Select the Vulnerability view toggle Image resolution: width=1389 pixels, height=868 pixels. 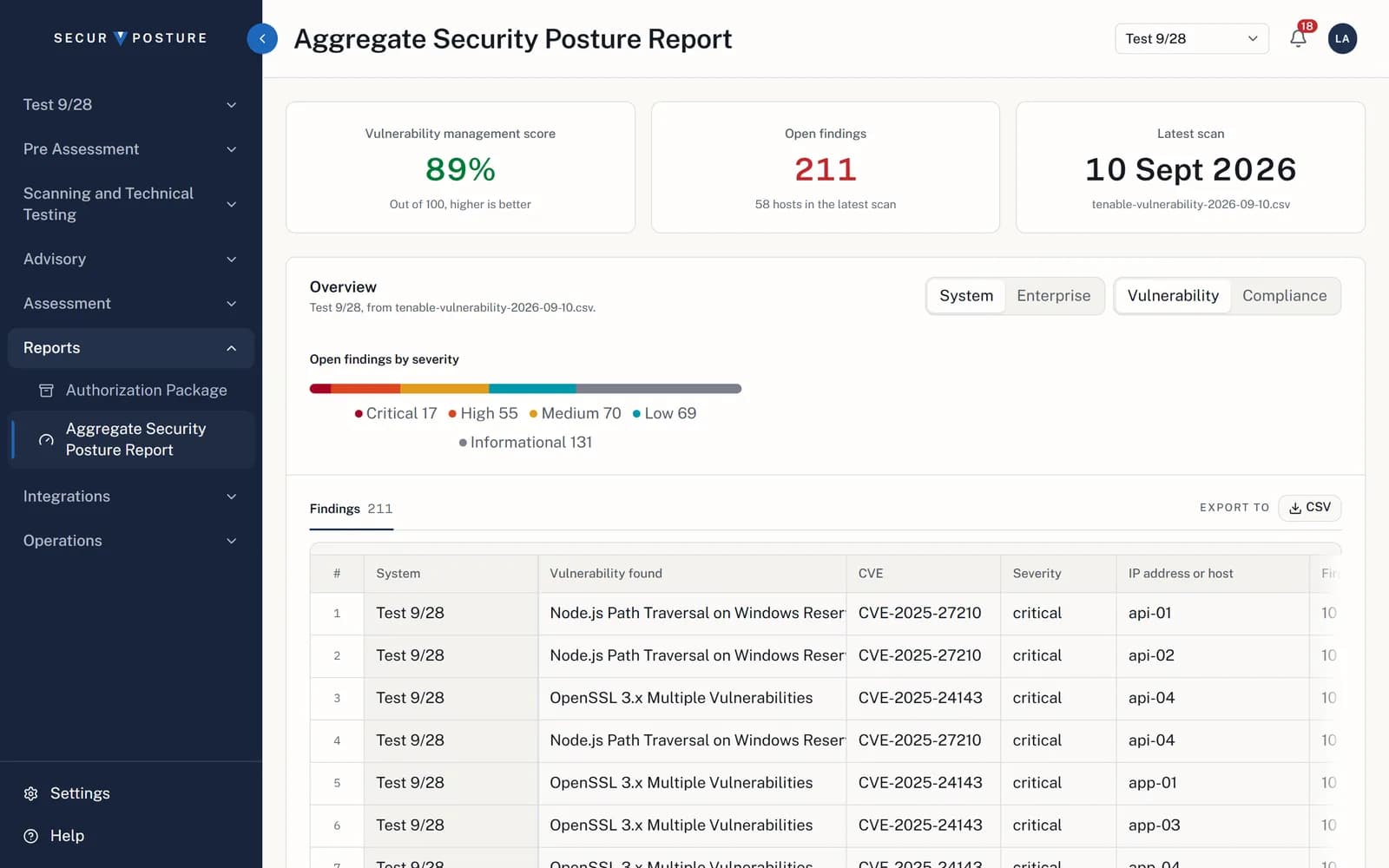tap(1173, 296)
